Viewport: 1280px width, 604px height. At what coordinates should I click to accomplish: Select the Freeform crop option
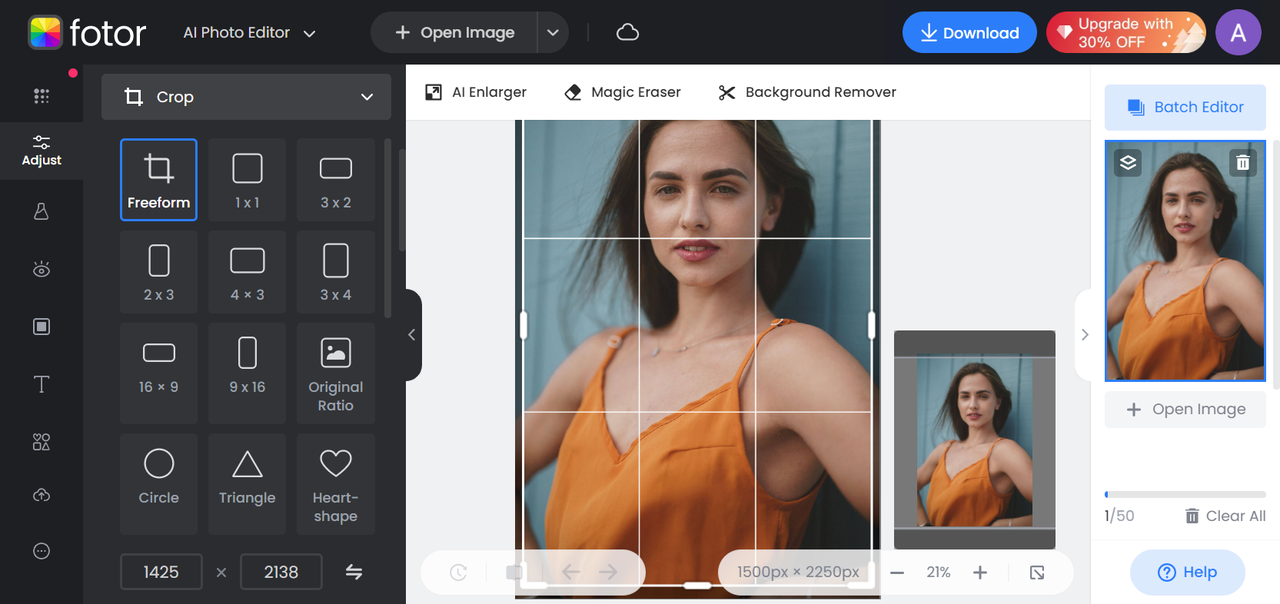tap(159, 179)
